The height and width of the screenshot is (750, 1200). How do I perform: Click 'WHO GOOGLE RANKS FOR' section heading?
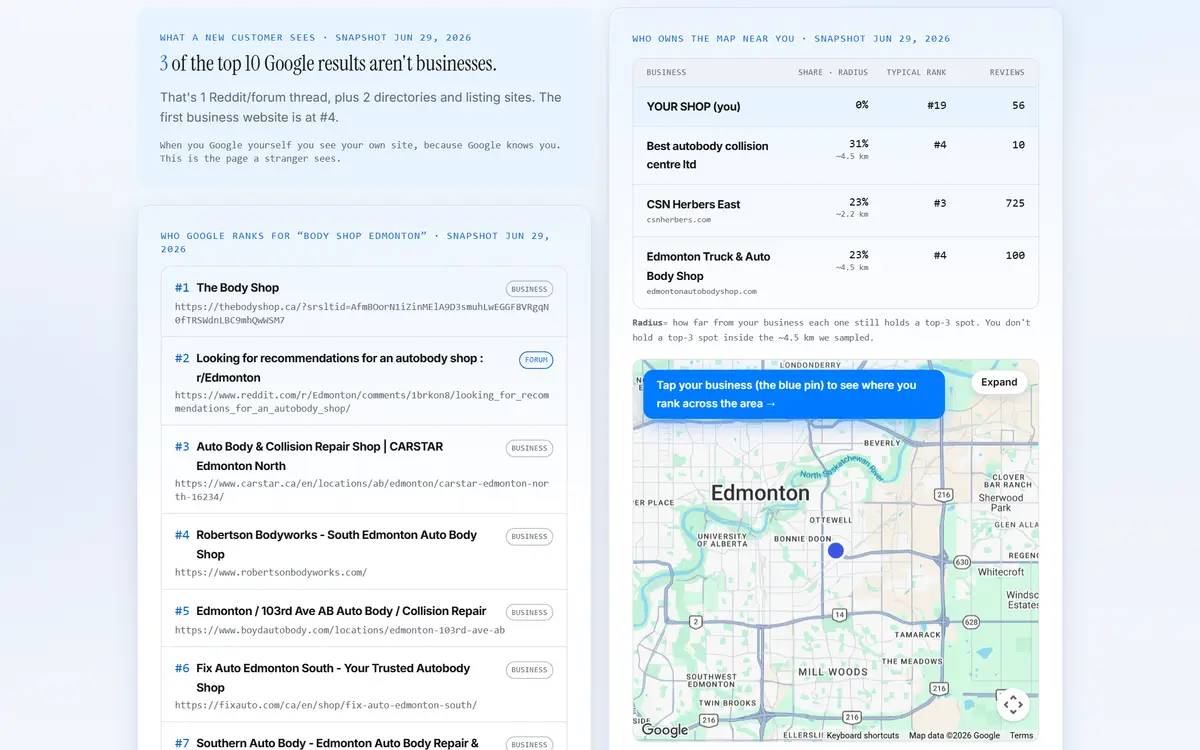point(355,242)
